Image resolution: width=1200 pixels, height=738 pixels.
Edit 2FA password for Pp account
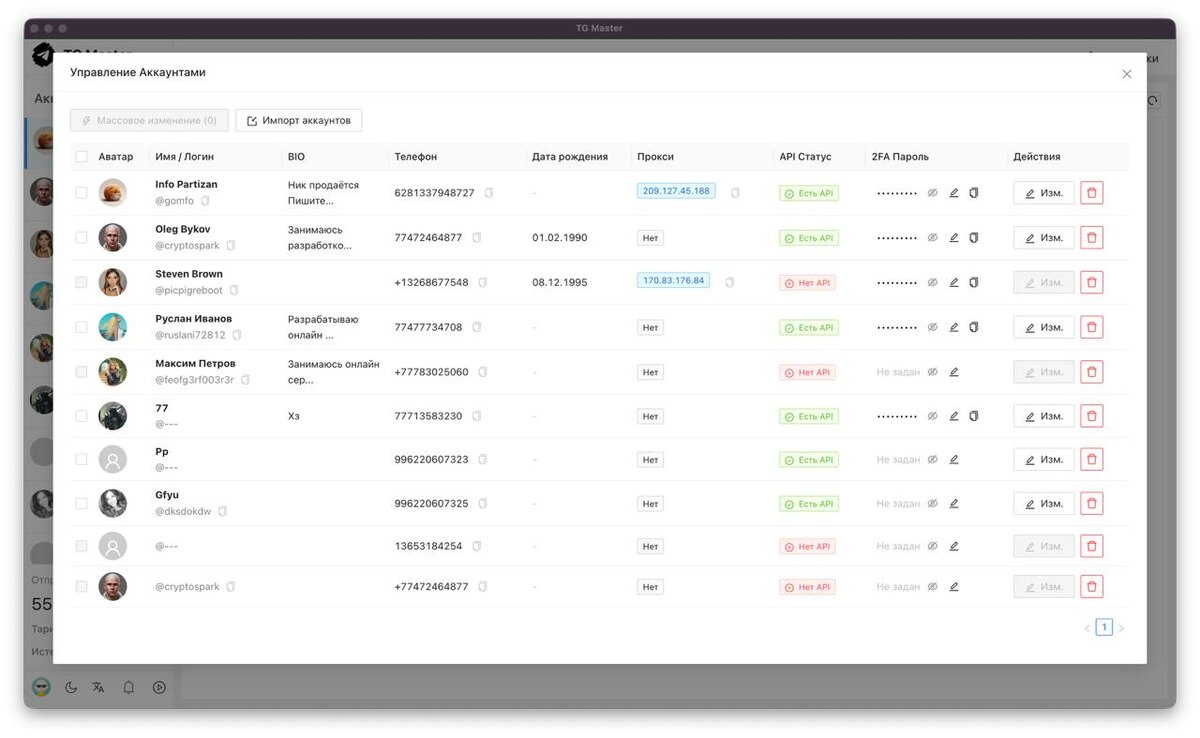pyautogui.click(x=954, y=460)
